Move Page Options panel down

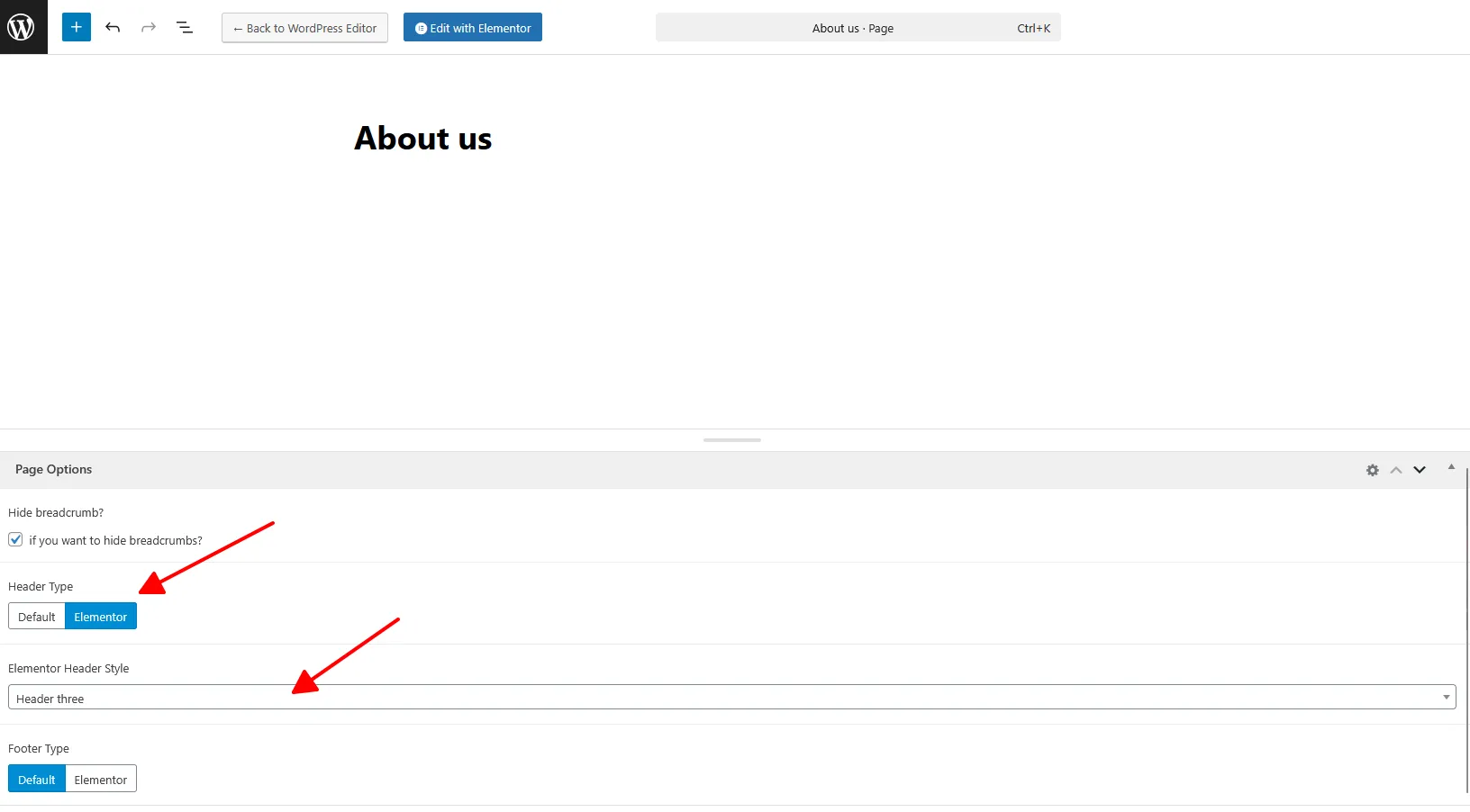pos(1420,470)
